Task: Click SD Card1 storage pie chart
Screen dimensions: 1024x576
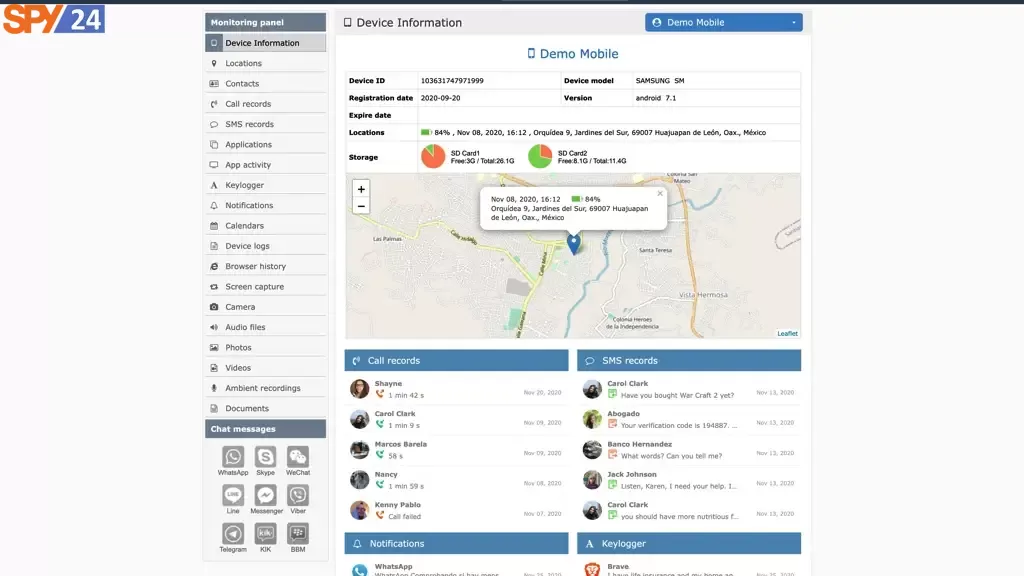Action: coord(433,157)
